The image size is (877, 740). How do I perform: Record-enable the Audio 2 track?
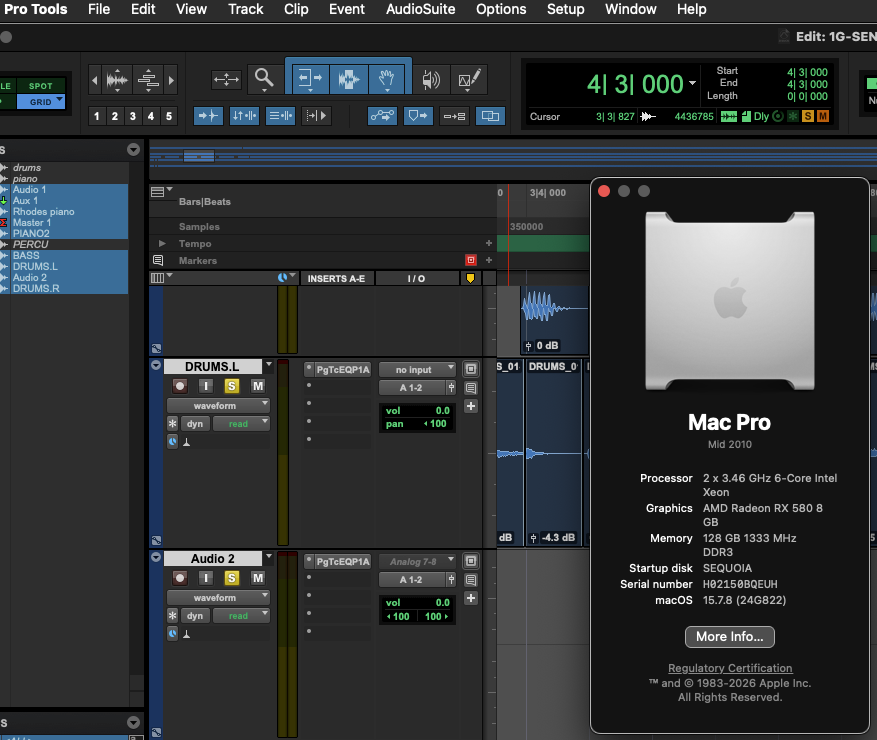tap(180, 578)
